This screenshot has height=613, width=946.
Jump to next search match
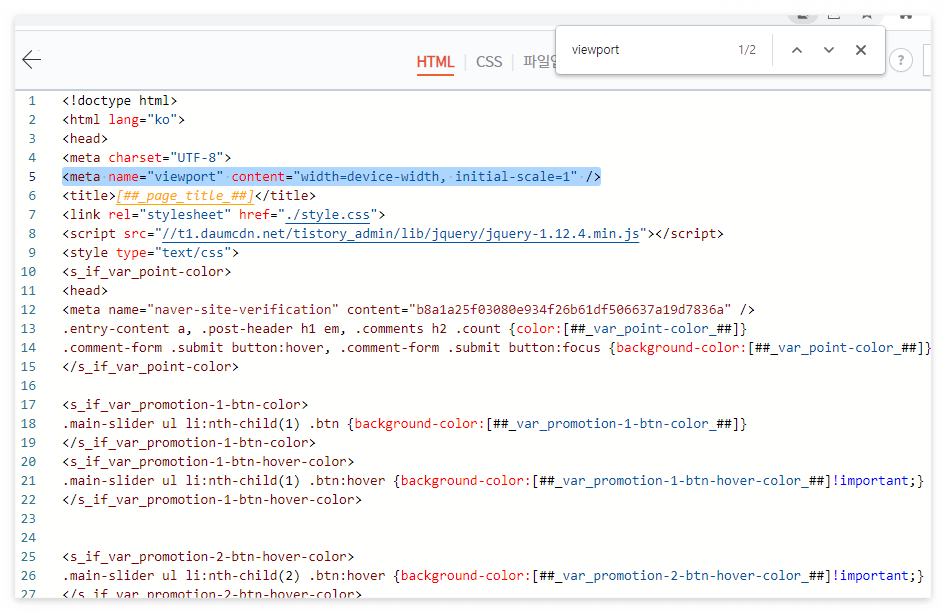pyautogui.click(x=829, y=50)
